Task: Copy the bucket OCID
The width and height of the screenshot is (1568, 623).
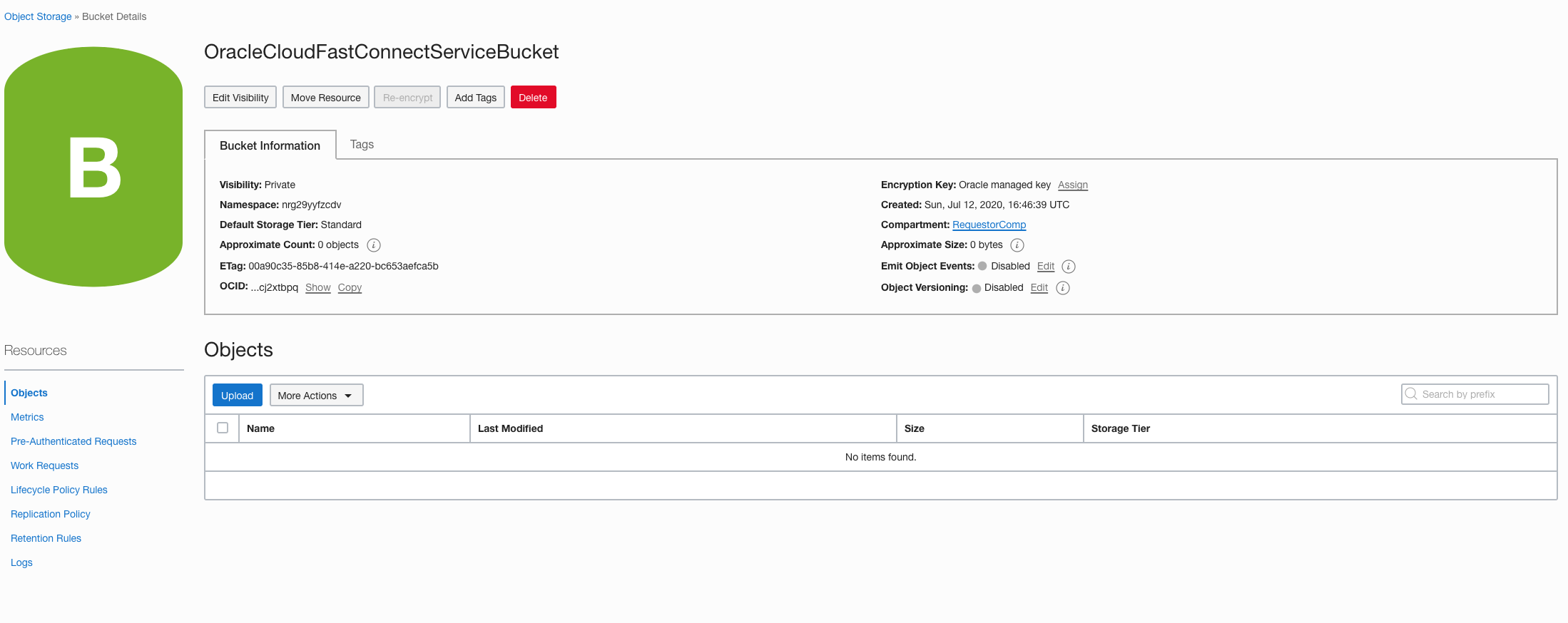Action: [350, 287]
